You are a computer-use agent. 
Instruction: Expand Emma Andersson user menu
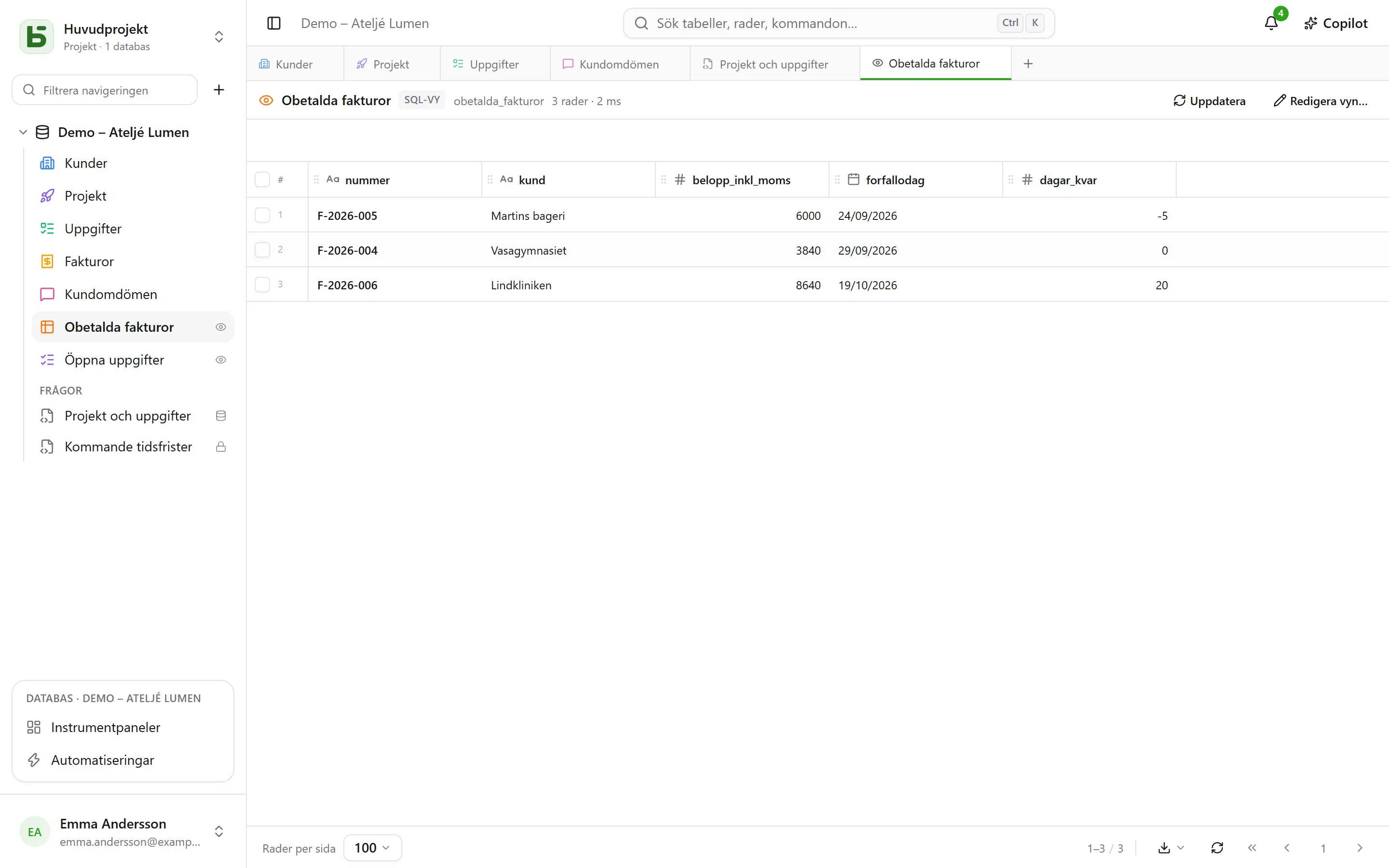218,831
